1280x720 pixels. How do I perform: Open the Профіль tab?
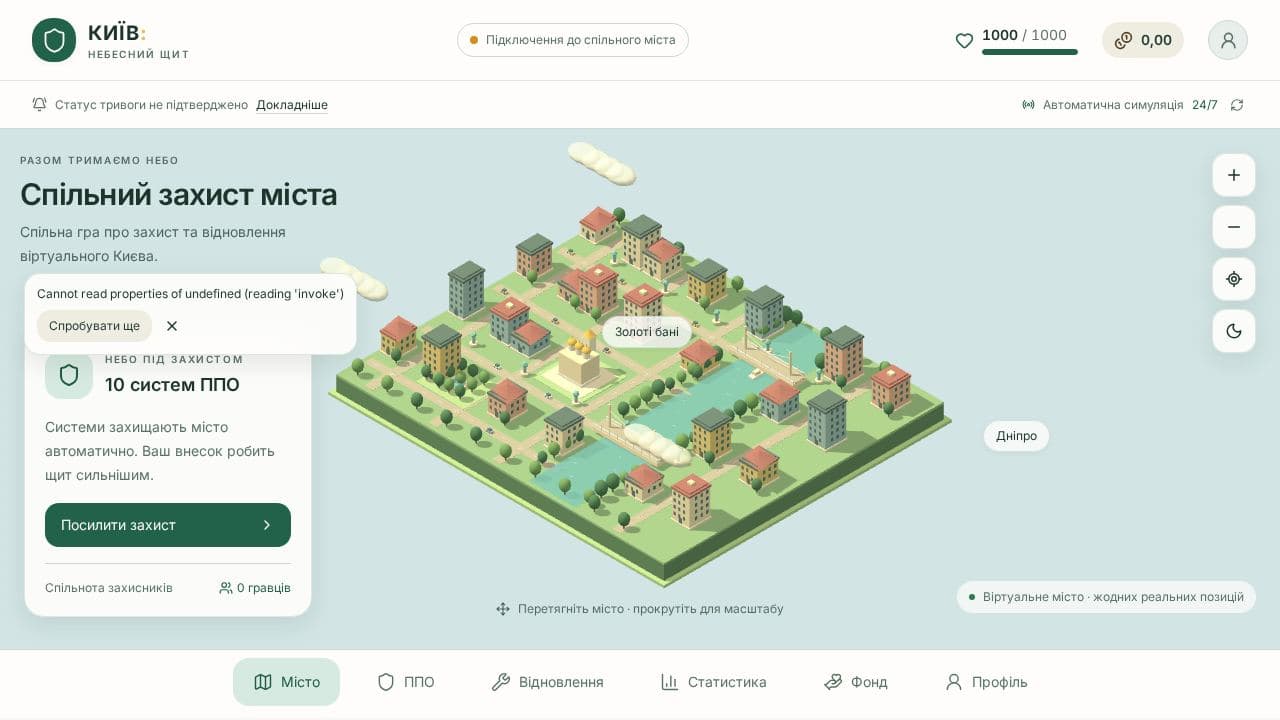[986, 682]
